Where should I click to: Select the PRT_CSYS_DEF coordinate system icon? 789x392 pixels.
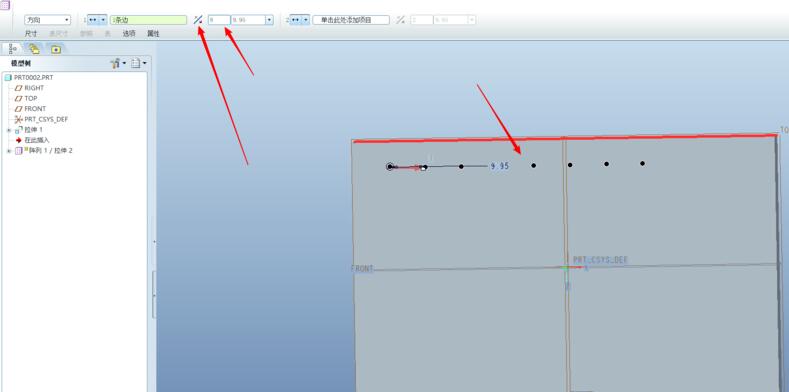[x=19, y=119]
